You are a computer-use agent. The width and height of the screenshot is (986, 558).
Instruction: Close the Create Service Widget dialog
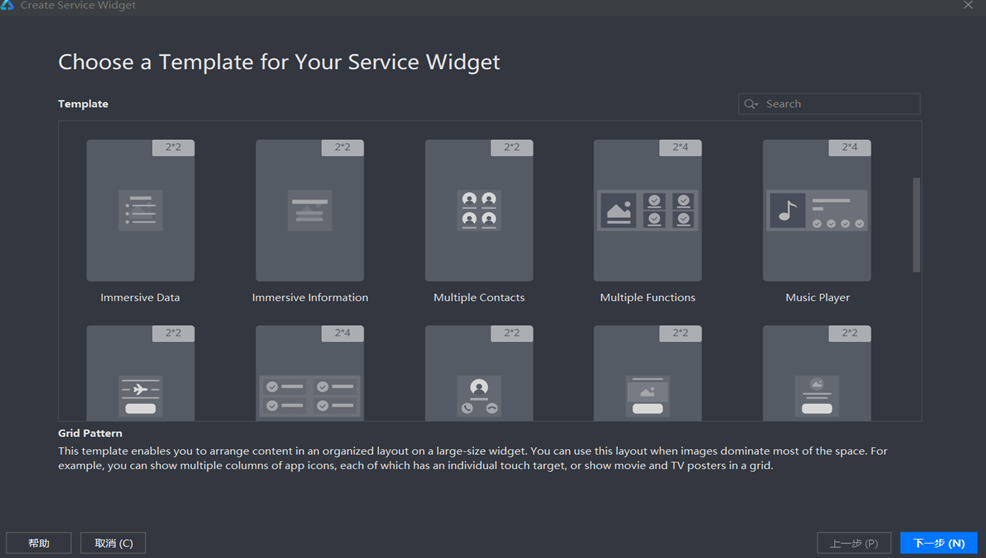(968, 6)
